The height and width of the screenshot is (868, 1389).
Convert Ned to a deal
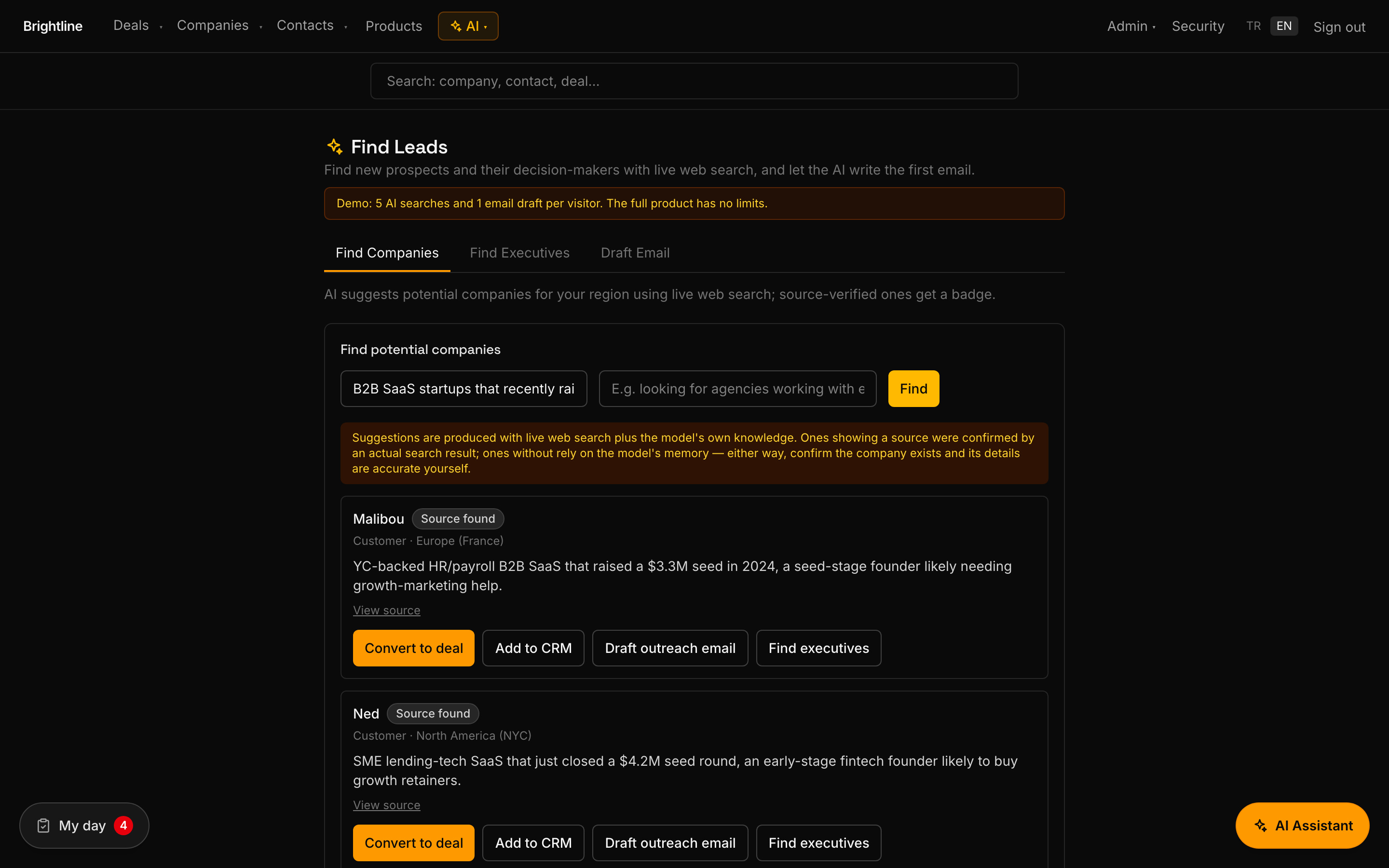(414, 843)
